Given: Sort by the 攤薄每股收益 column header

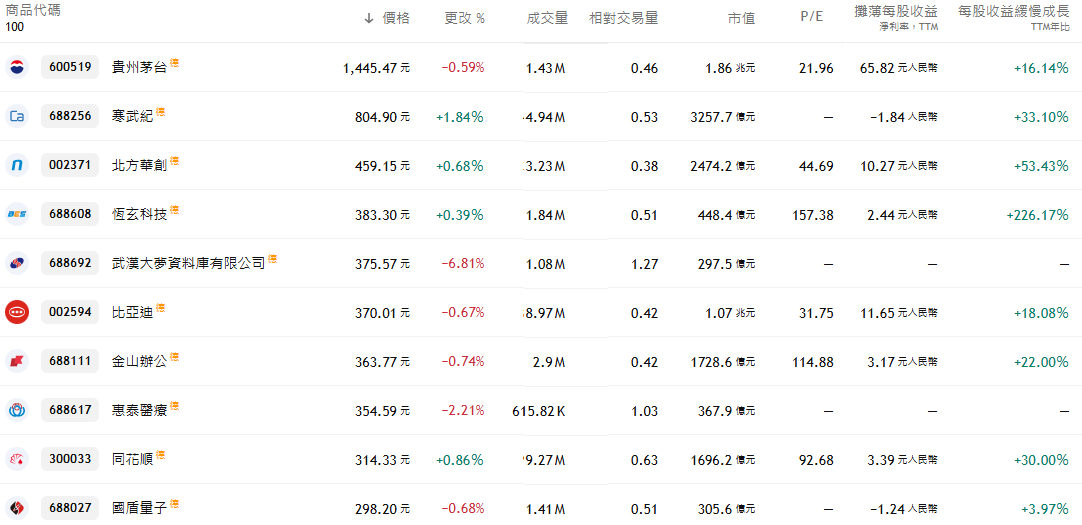Looking at the screenshot, I should click(x=896, y=12).
